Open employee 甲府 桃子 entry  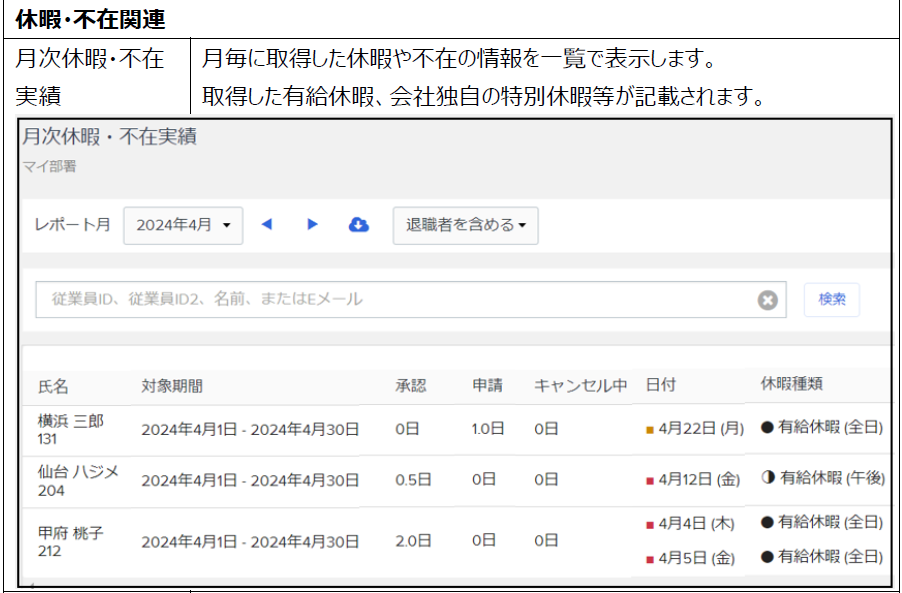coord(70,533)
